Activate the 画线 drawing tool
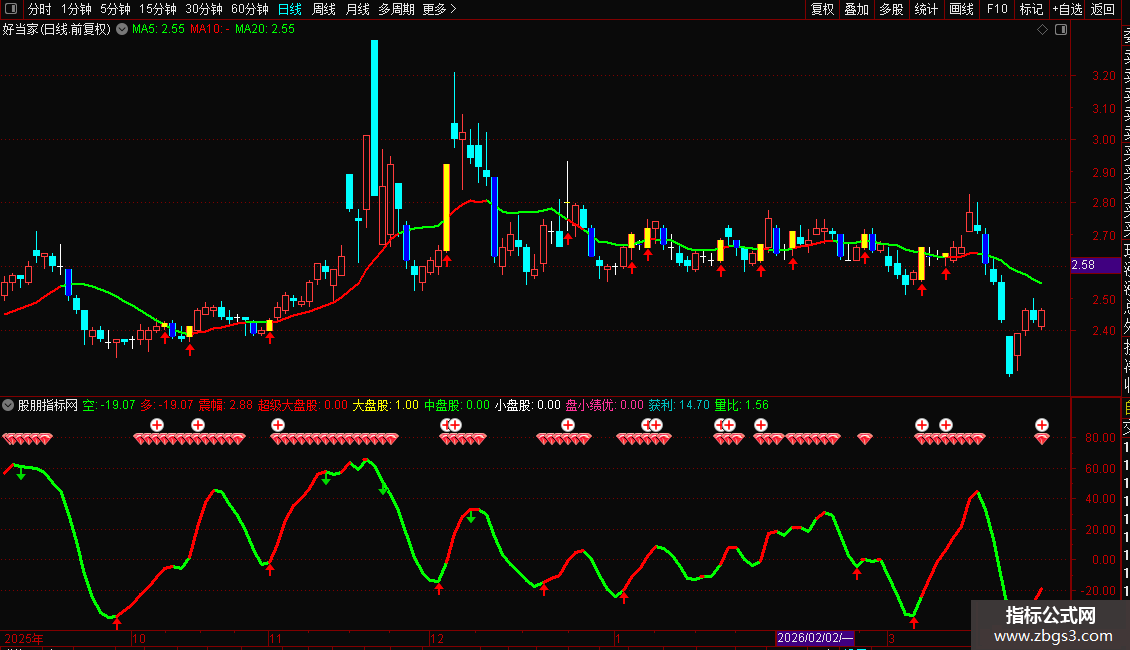Screen dimensions: 1130x650 pyautogui.click(x=961, y=9)
